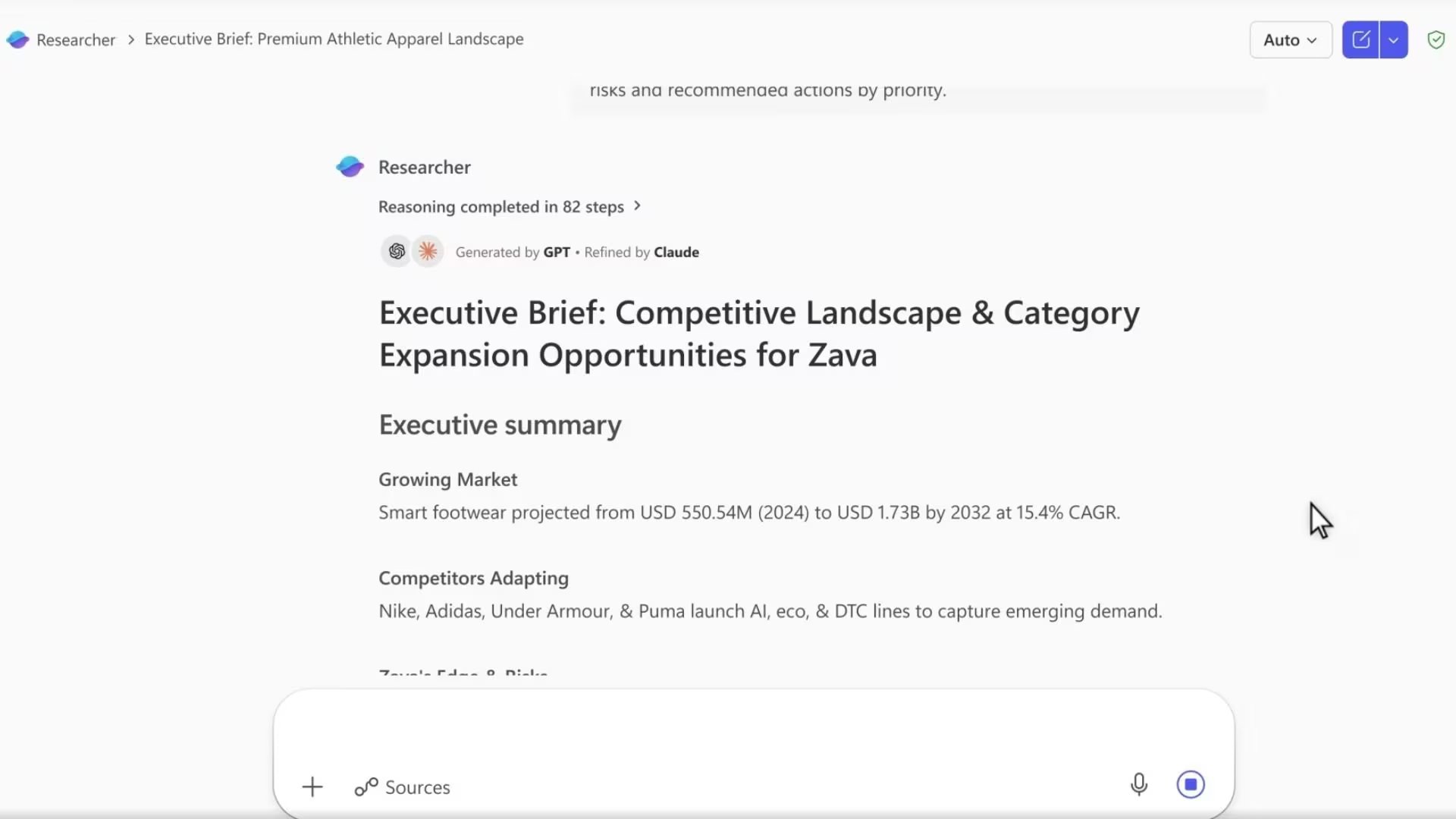Click the GPT model logo icon
The width and height of the screenshot is (1456, 819).
[397, 252]
